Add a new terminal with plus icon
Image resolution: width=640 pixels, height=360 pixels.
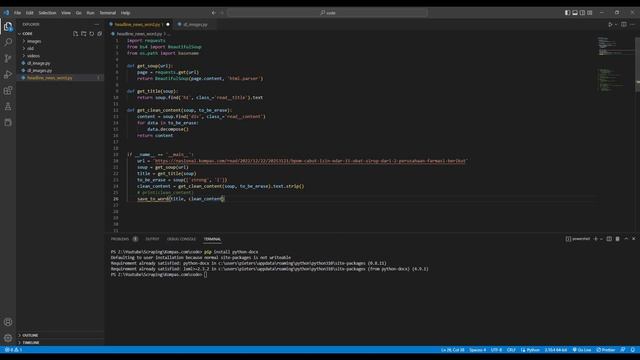coord(596,239)
